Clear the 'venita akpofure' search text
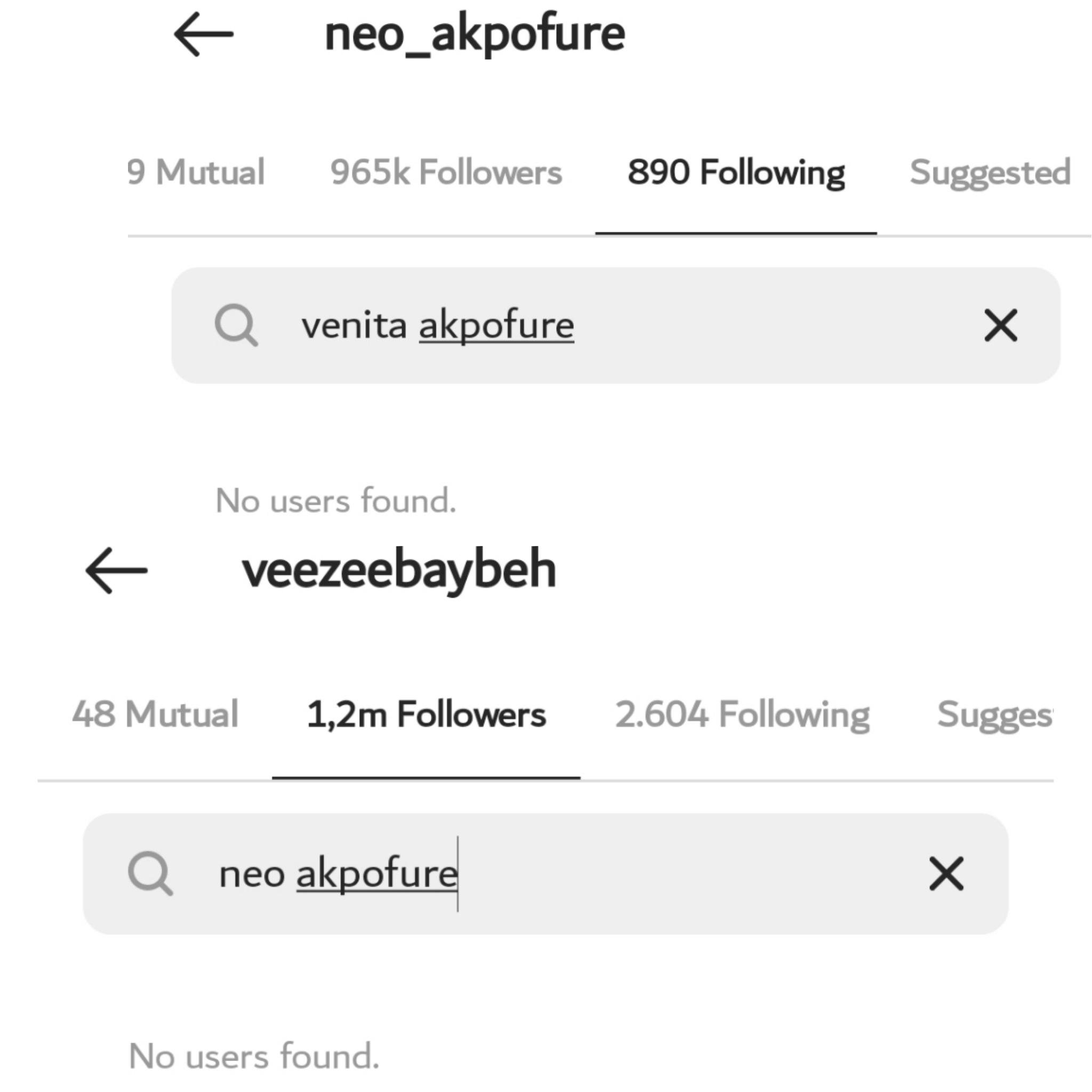 click(1000, 325)
